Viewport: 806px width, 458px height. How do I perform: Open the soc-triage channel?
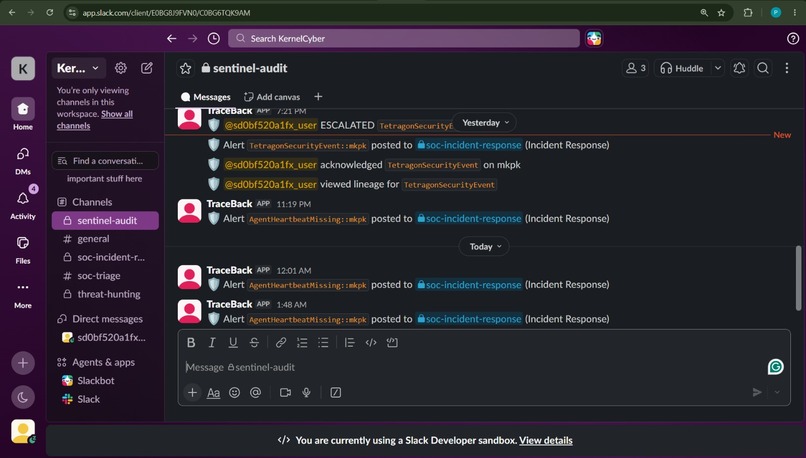(105, 276)
